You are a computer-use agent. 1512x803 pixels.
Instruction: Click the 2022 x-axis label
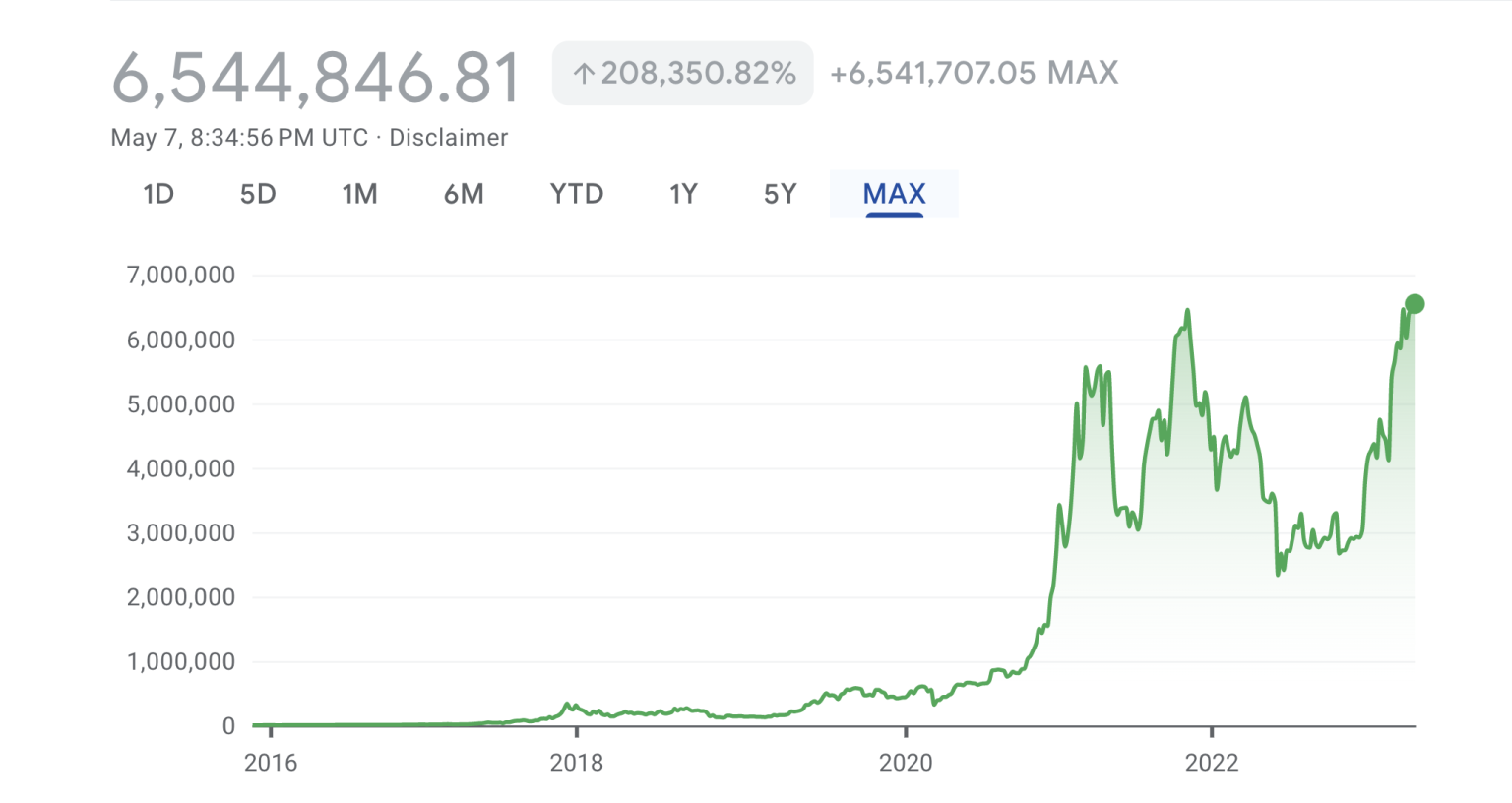pos(1212,763)
